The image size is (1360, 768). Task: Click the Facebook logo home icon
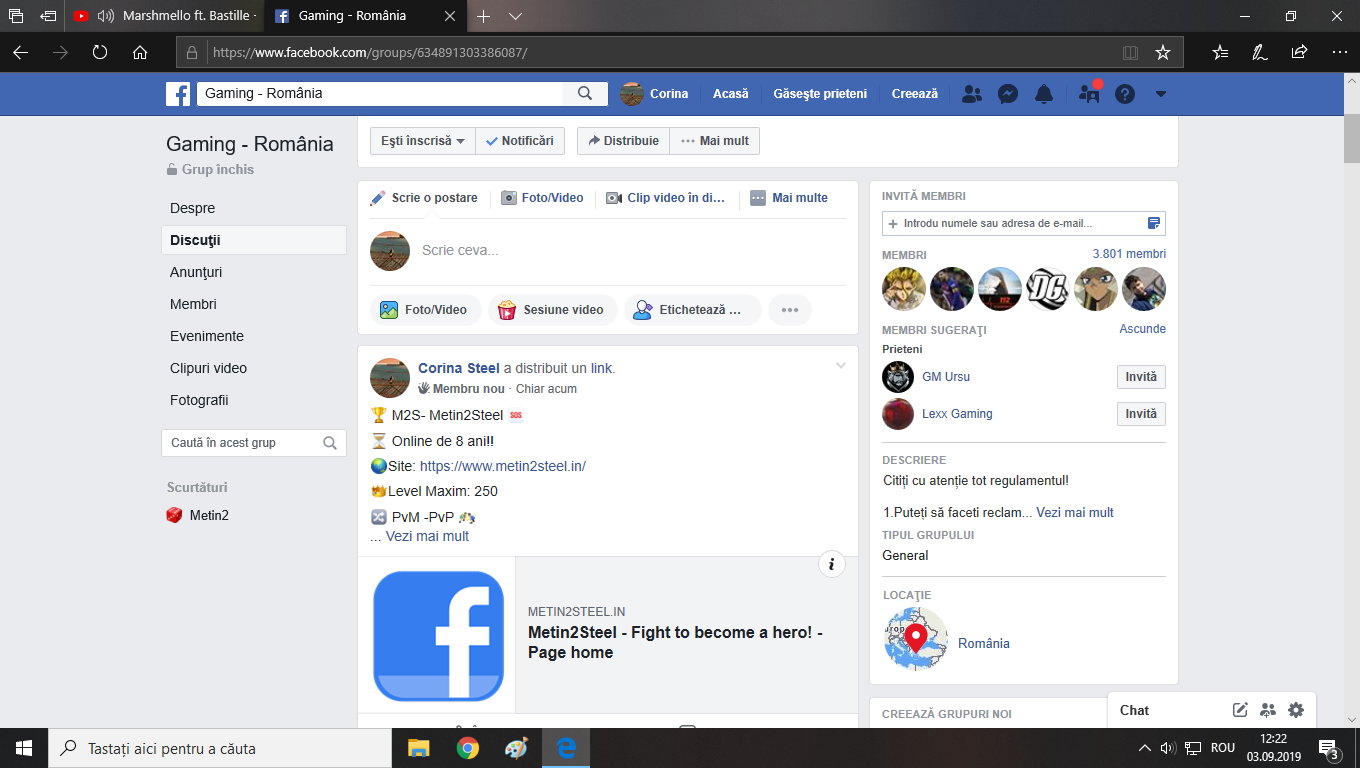click(178, 94)
